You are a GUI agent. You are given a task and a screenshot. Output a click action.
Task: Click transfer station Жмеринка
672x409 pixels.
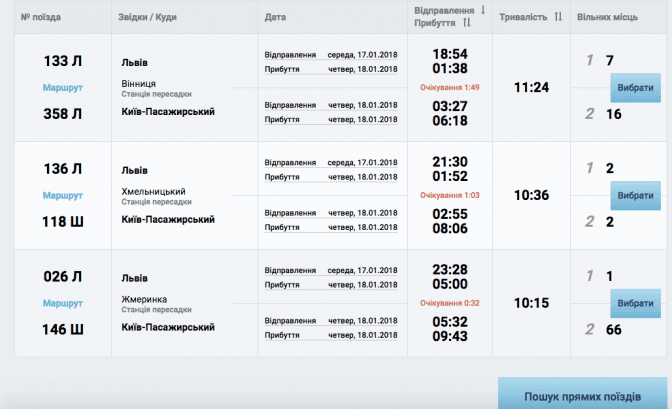click(x=144, y=299)
